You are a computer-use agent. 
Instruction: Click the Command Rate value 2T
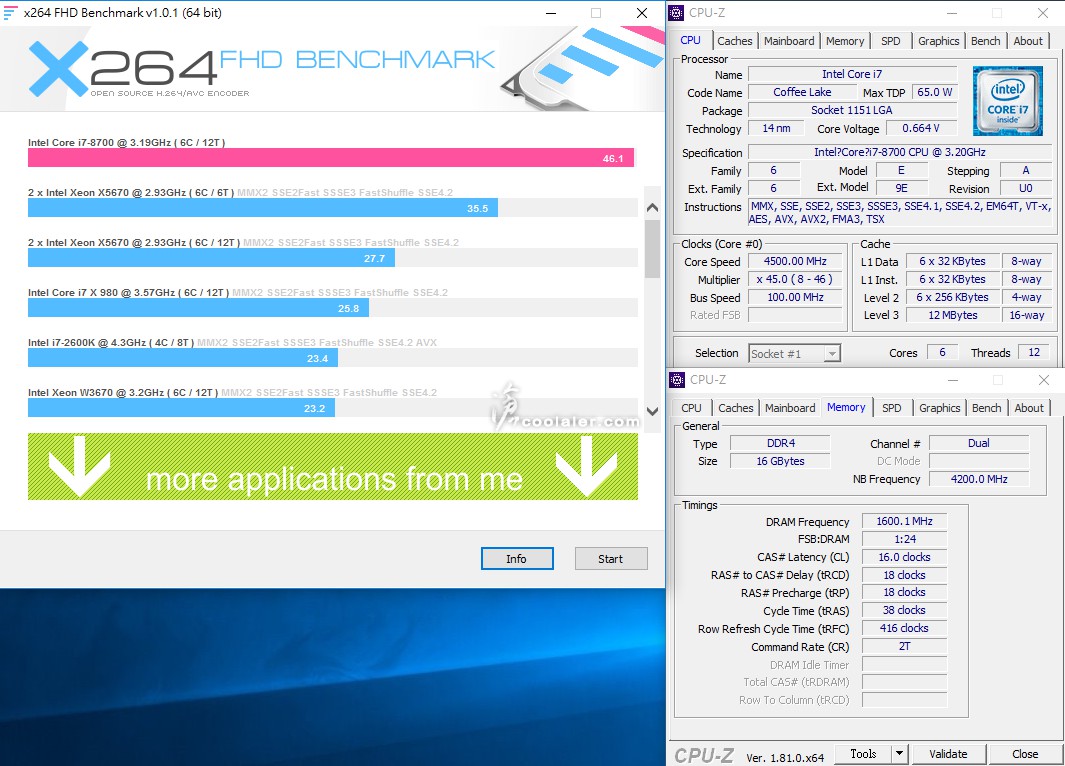(x=904, y=646)
